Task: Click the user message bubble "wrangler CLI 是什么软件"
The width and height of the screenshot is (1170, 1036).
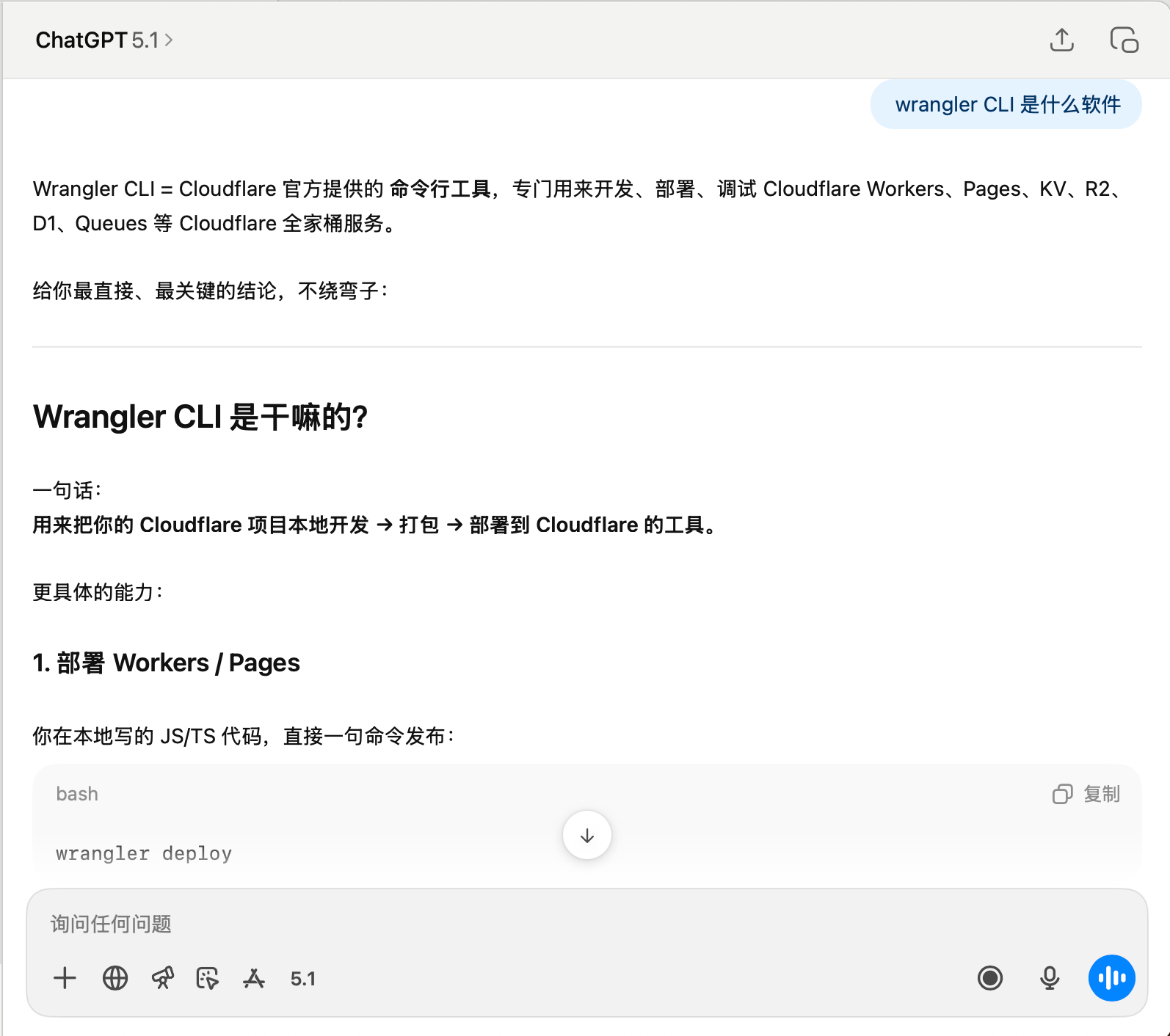Action: 1006,104
